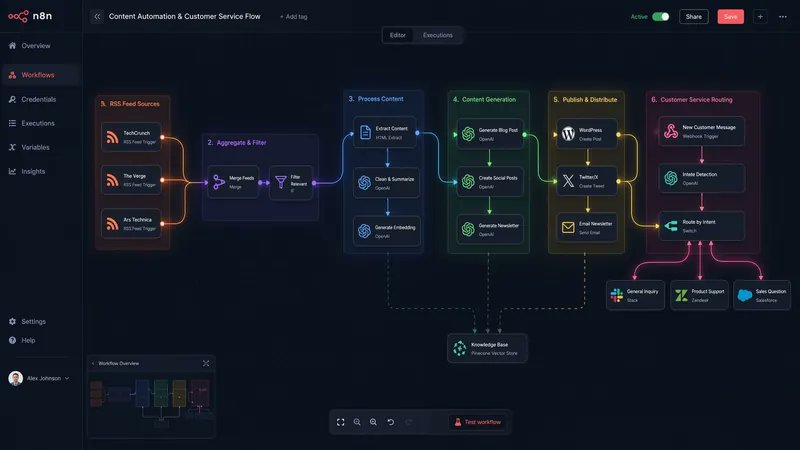Screen dimensions: 800x450
Task: Select the Zendesk Product Support icon
Action: (x=681, y=295)
